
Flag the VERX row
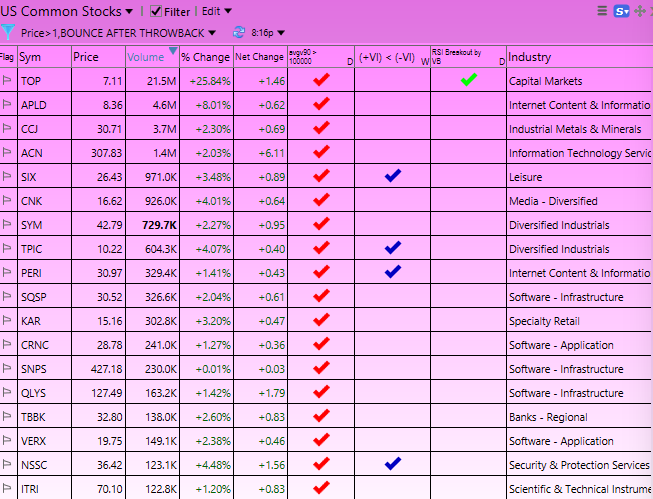pos(7,440)
